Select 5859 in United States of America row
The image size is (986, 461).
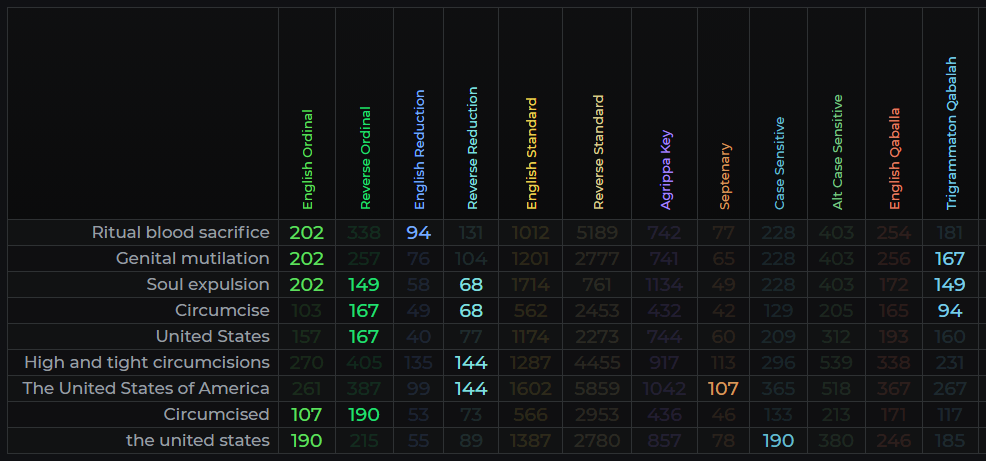[597, 389]
